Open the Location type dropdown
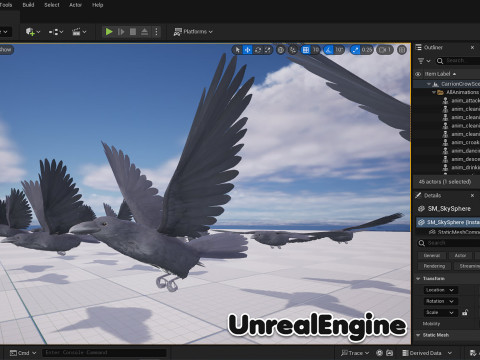 pyautogui.click(x=440, y=290)
